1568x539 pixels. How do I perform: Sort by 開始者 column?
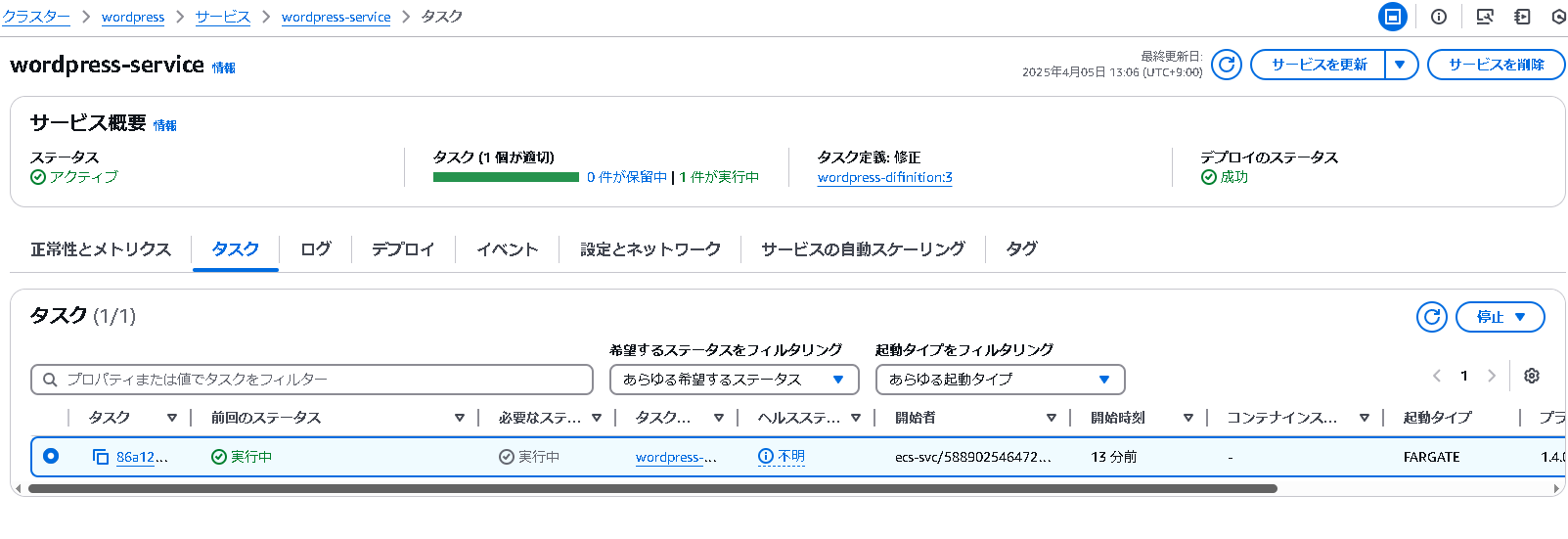click(1052, 418)
